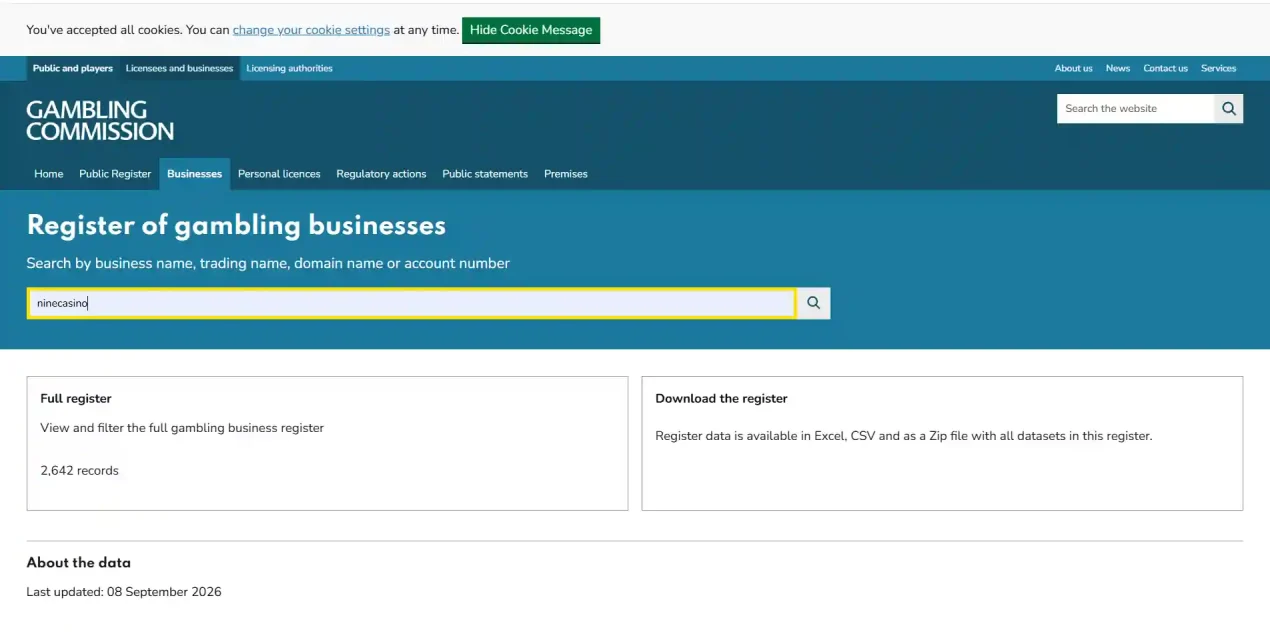Click the 2,642 records text
Screen dimensions: 1270x634
pyautogui.click(x=80, y=471)
